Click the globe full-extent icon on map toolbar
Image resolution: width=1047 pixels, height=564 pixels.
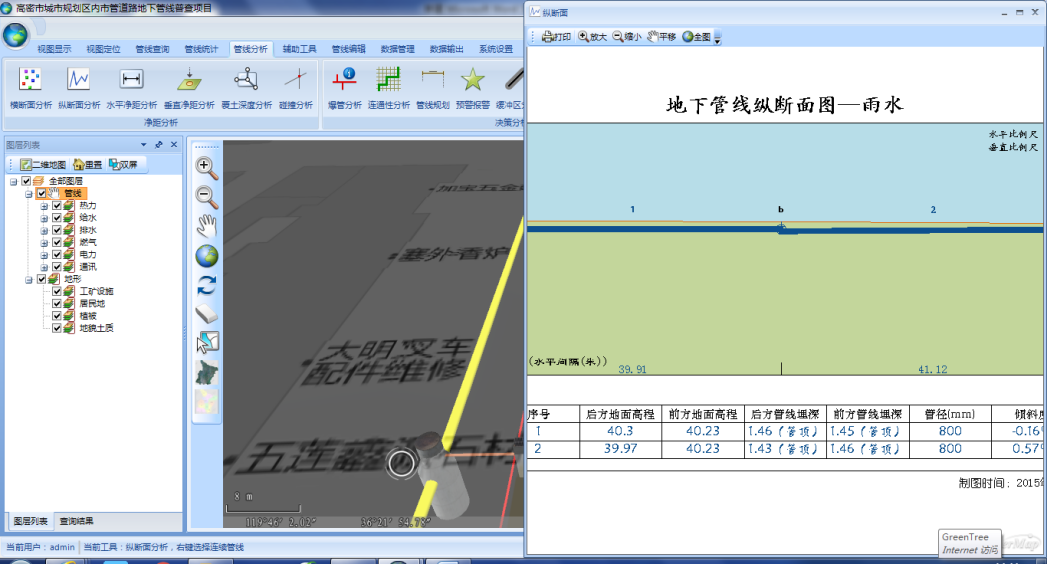[x=206, y=256]
